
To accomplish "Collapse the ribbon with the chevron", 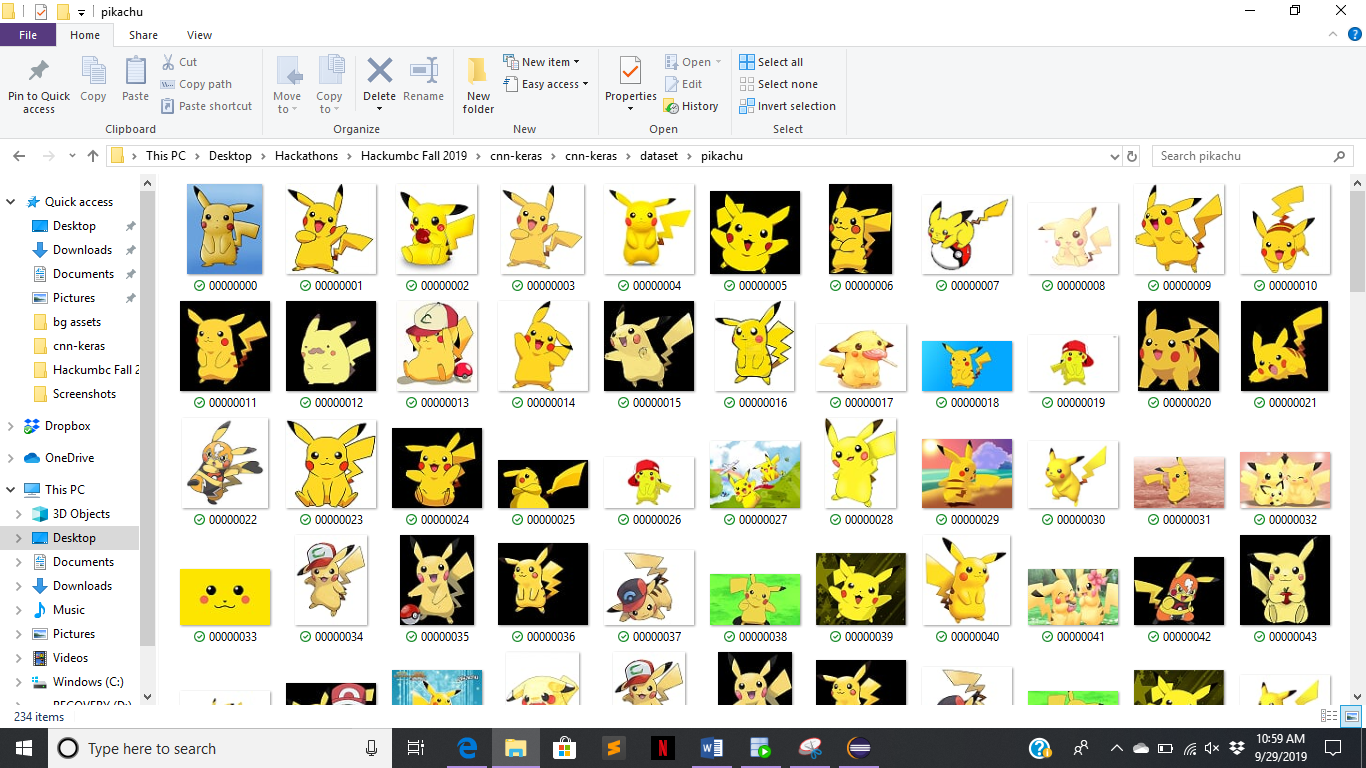I will [x=1334, y=34].
